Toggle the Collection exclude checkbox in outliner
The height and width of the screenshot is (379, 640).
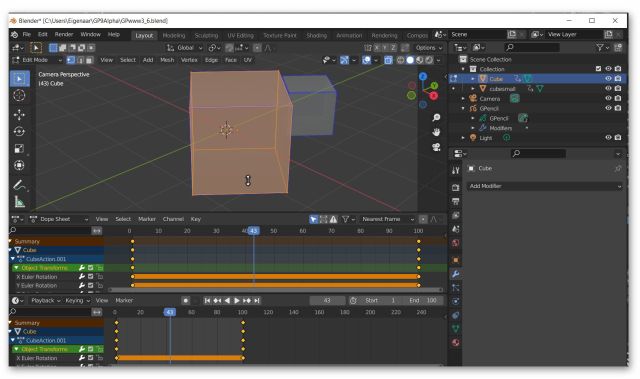pos(598,69)
